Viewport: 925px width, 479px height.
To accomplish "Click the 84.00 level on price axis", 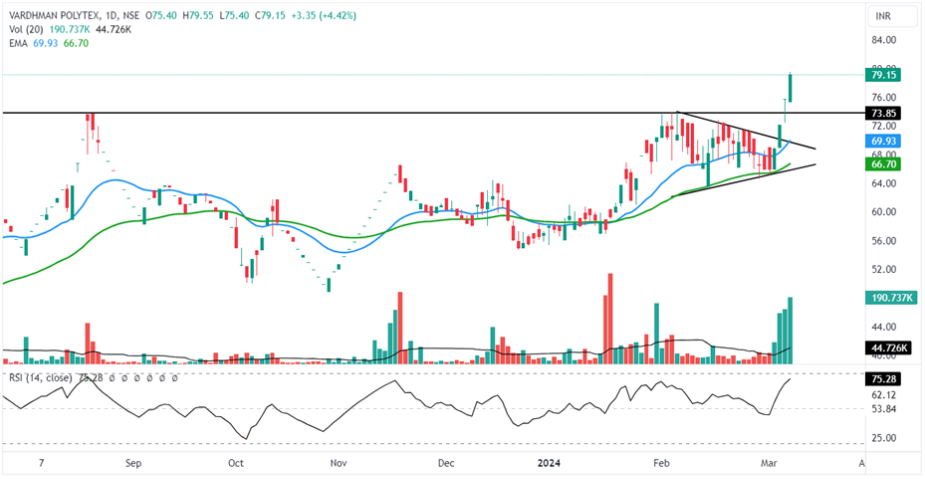I will (883, 41).
